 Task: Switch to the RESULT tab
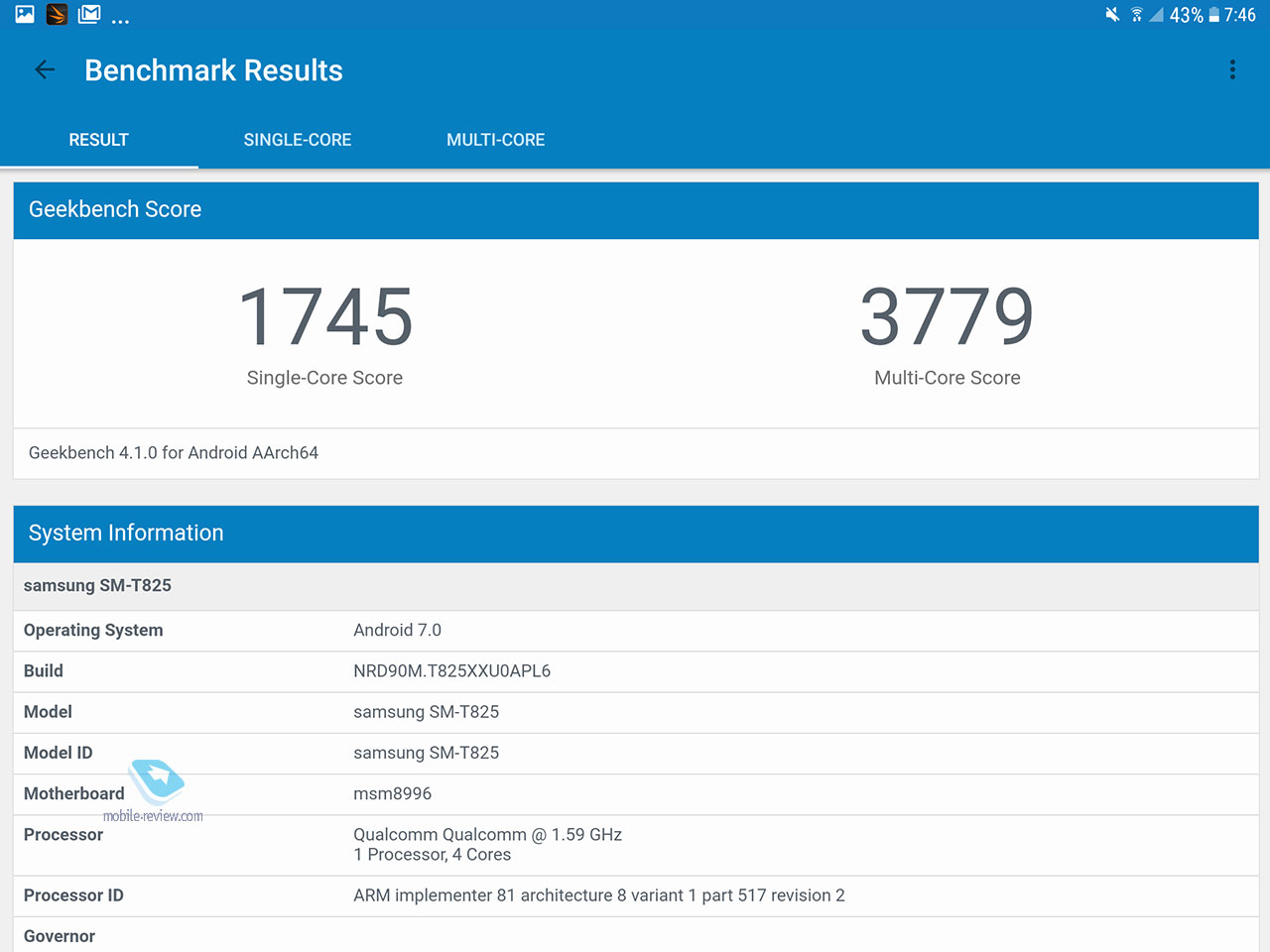[98, 140]
